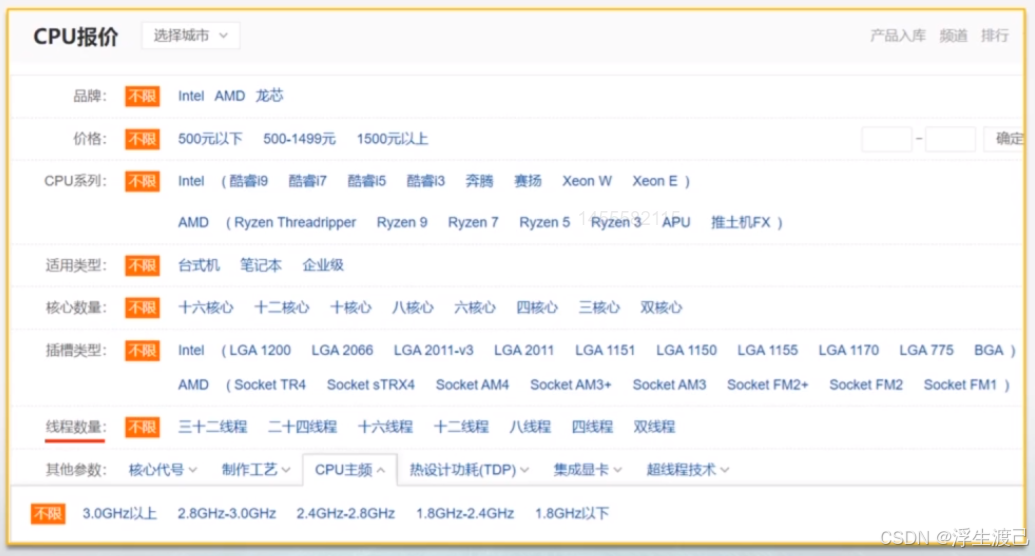Filter by brand Intel in 品牌 row
This screenshot has height=556, width=1035.
[x=191, y=96]
